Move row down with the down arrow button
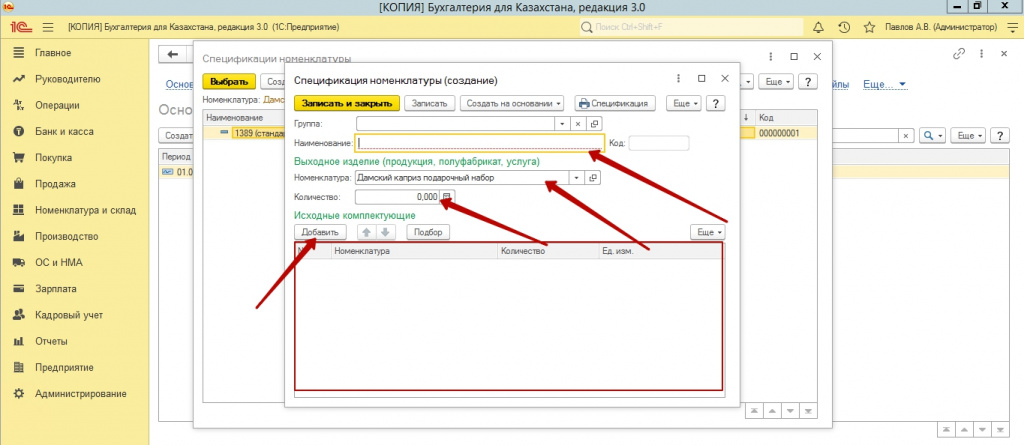The image size is (1024, 445). (385, 232)
